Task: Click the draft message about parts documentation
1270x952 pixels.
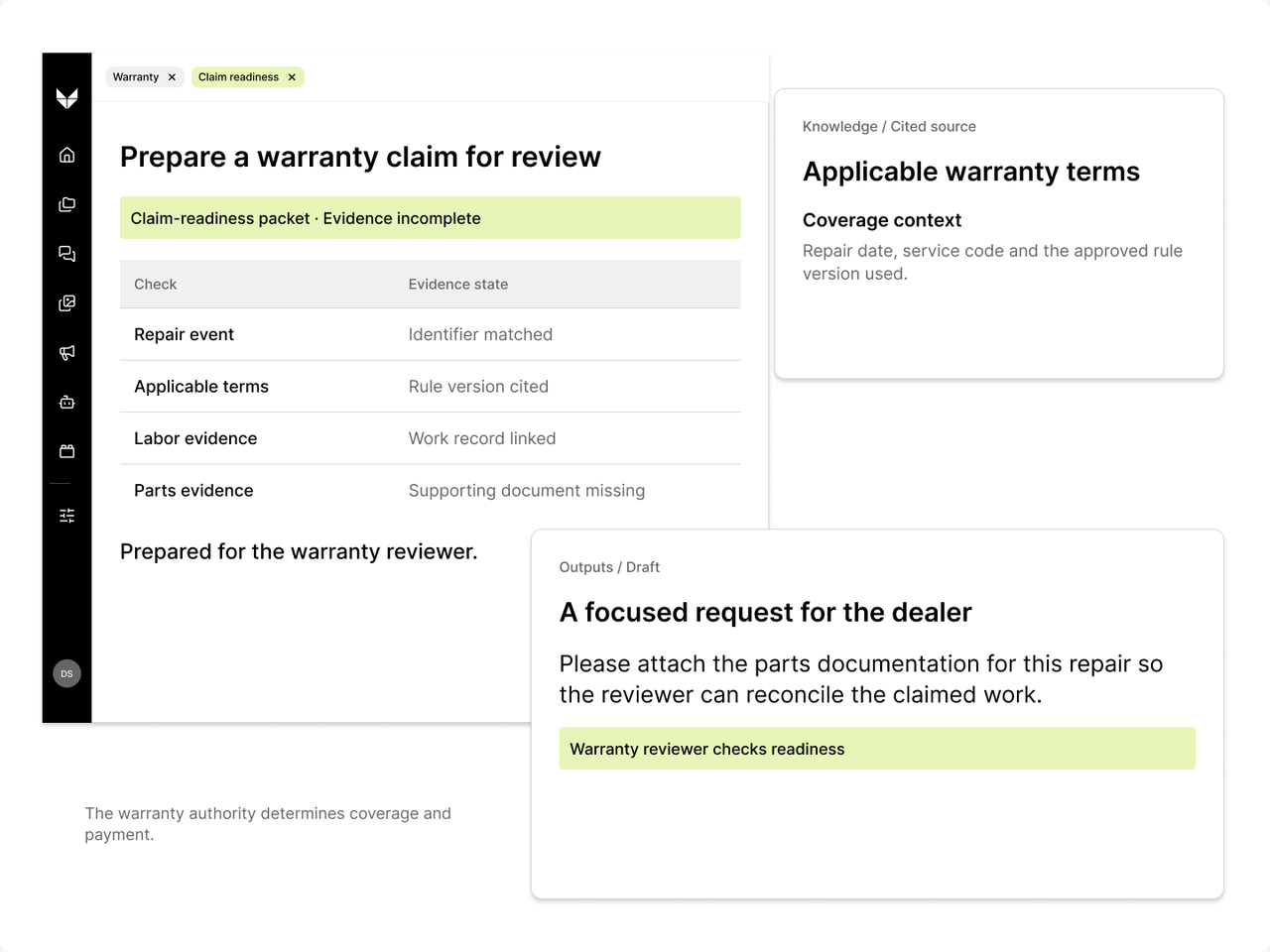Action: click(x=861, y=679)
